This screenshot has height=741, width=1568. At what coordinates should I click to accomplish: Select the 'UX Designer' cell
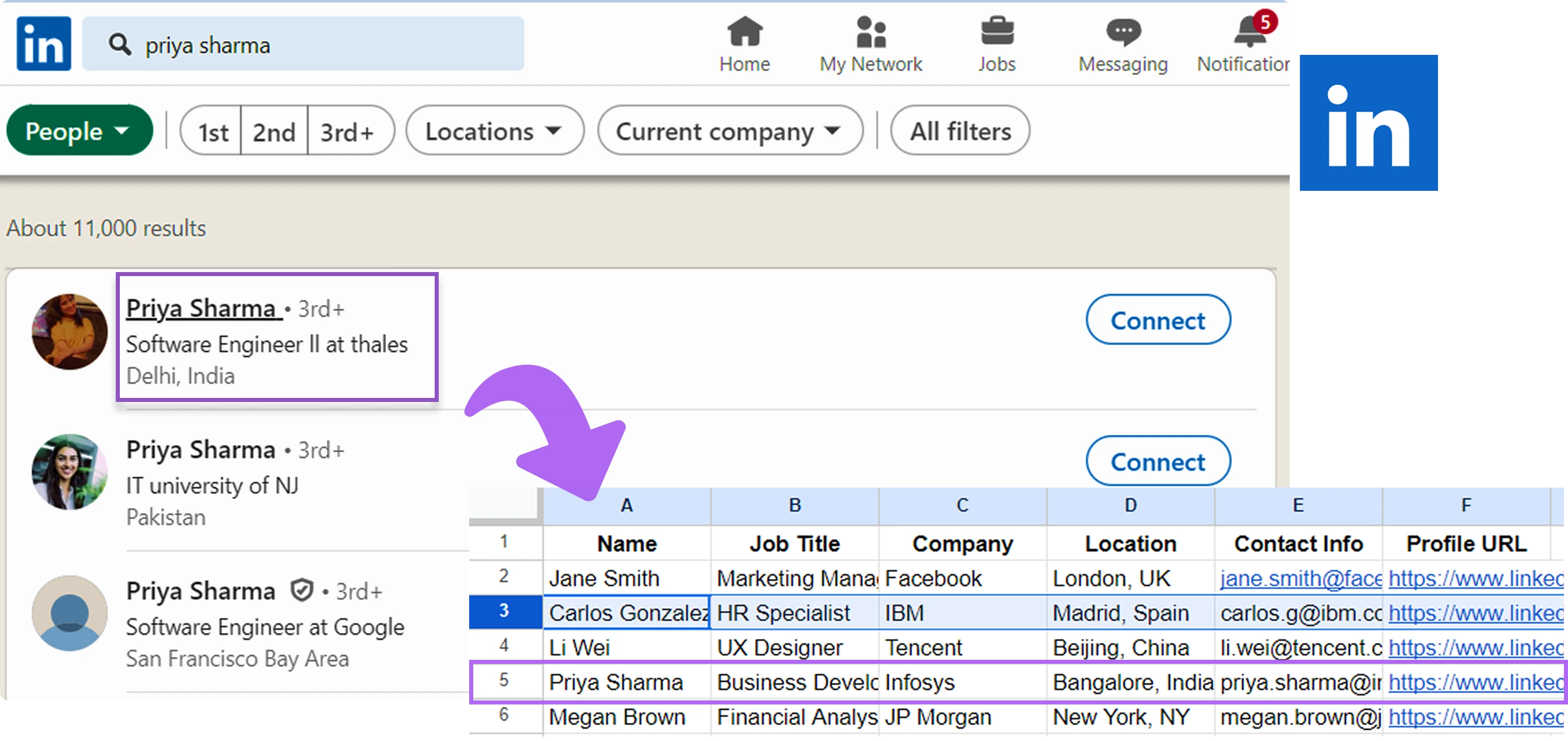click(x=794, y=647)
